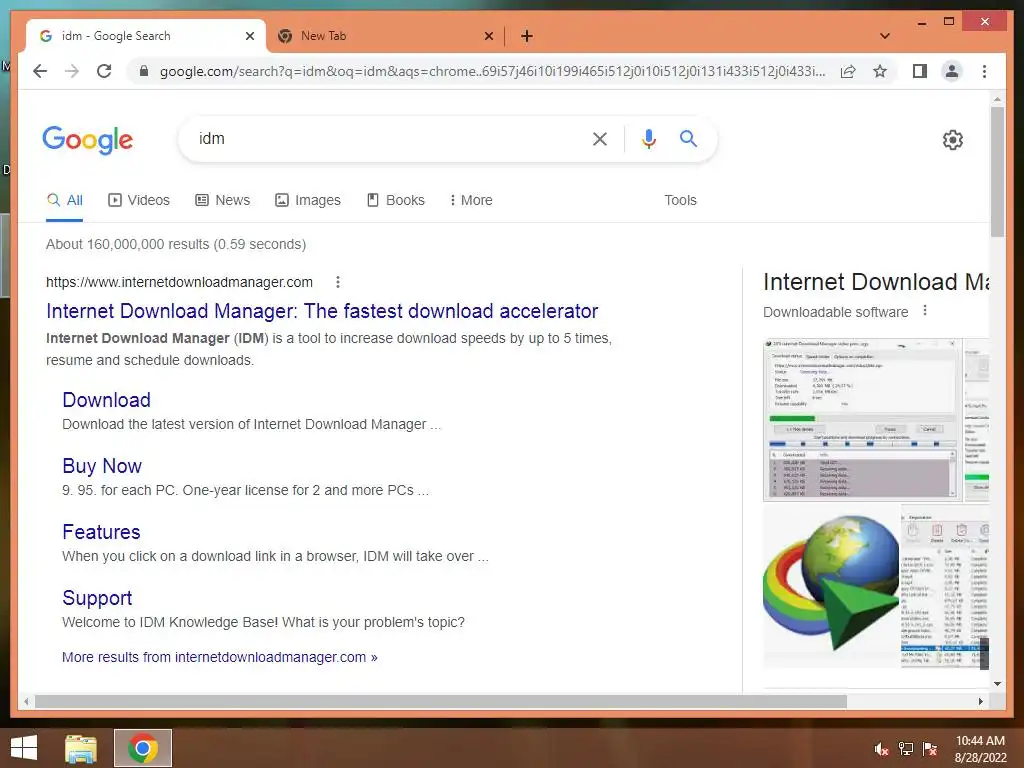
Task: Open the Windows Start menu
Action: [24, 748]
